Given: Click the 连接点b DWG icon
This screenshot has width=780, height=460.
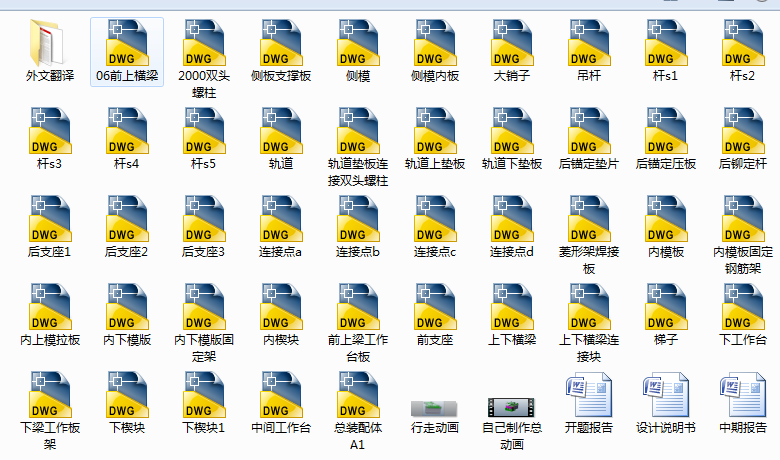Looking at the screenshot, I should [x=358, y=219].
